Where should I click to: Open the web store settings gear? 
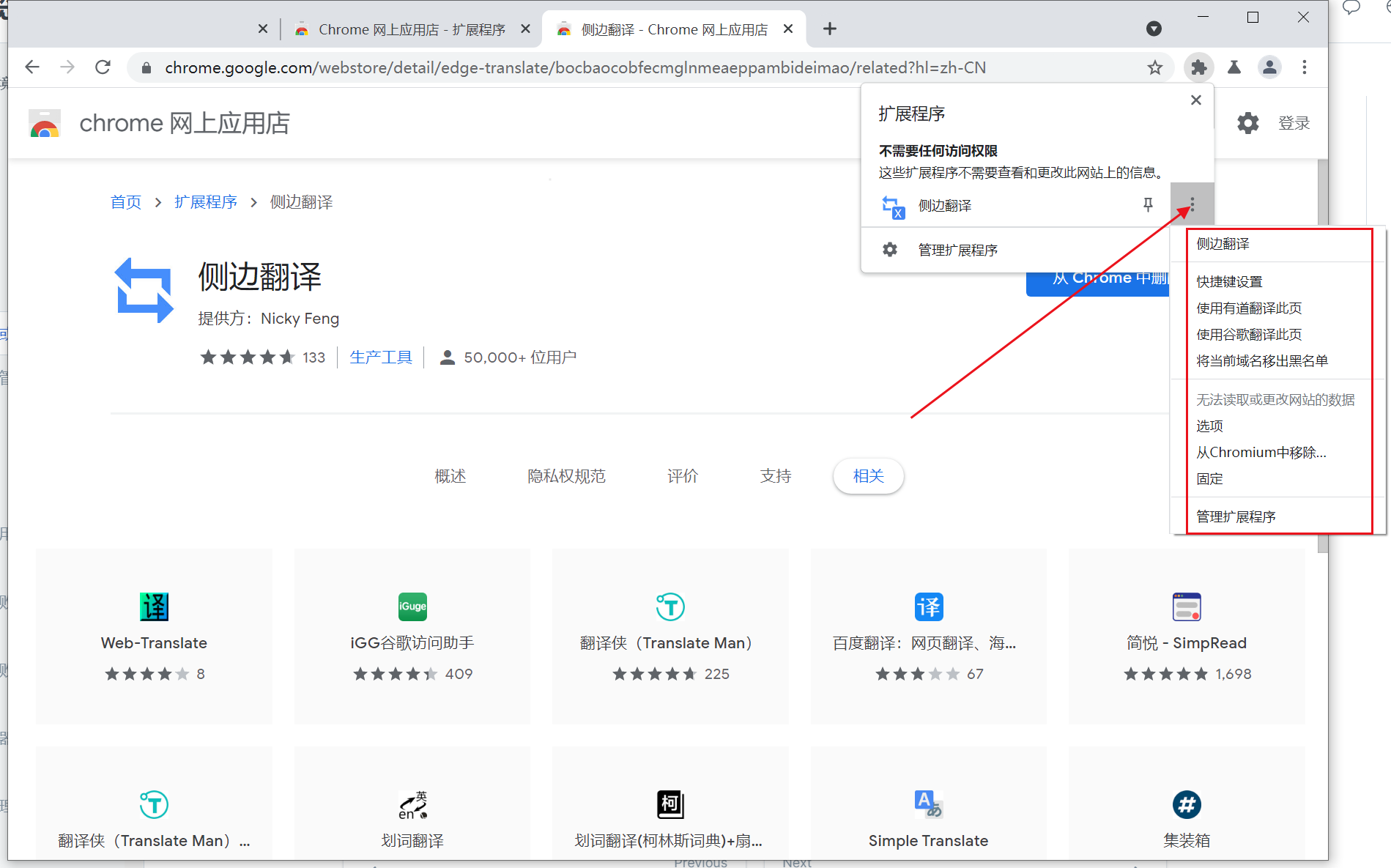click(x=1248, y=123)
